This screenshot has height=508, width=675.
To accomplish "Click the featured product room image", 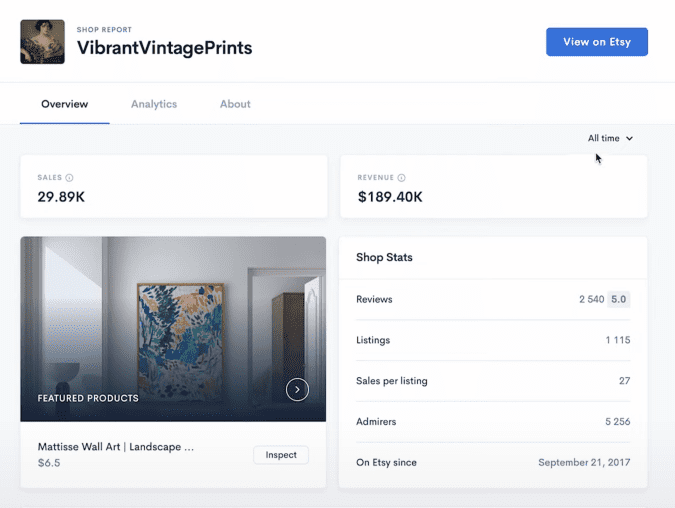I will pos(173,328).
